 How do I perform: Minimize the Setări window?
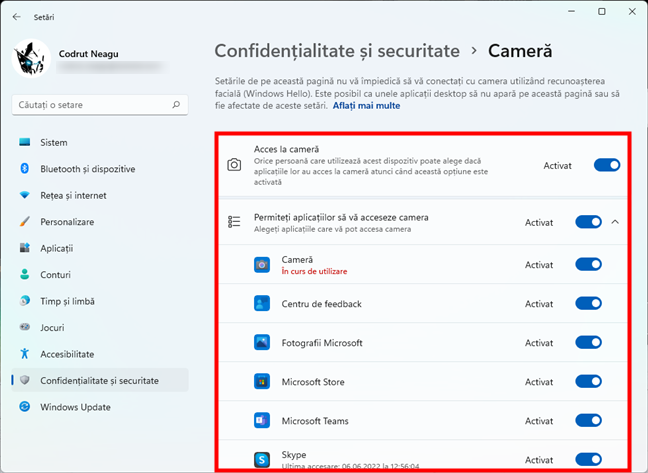[x=572, y=12]
